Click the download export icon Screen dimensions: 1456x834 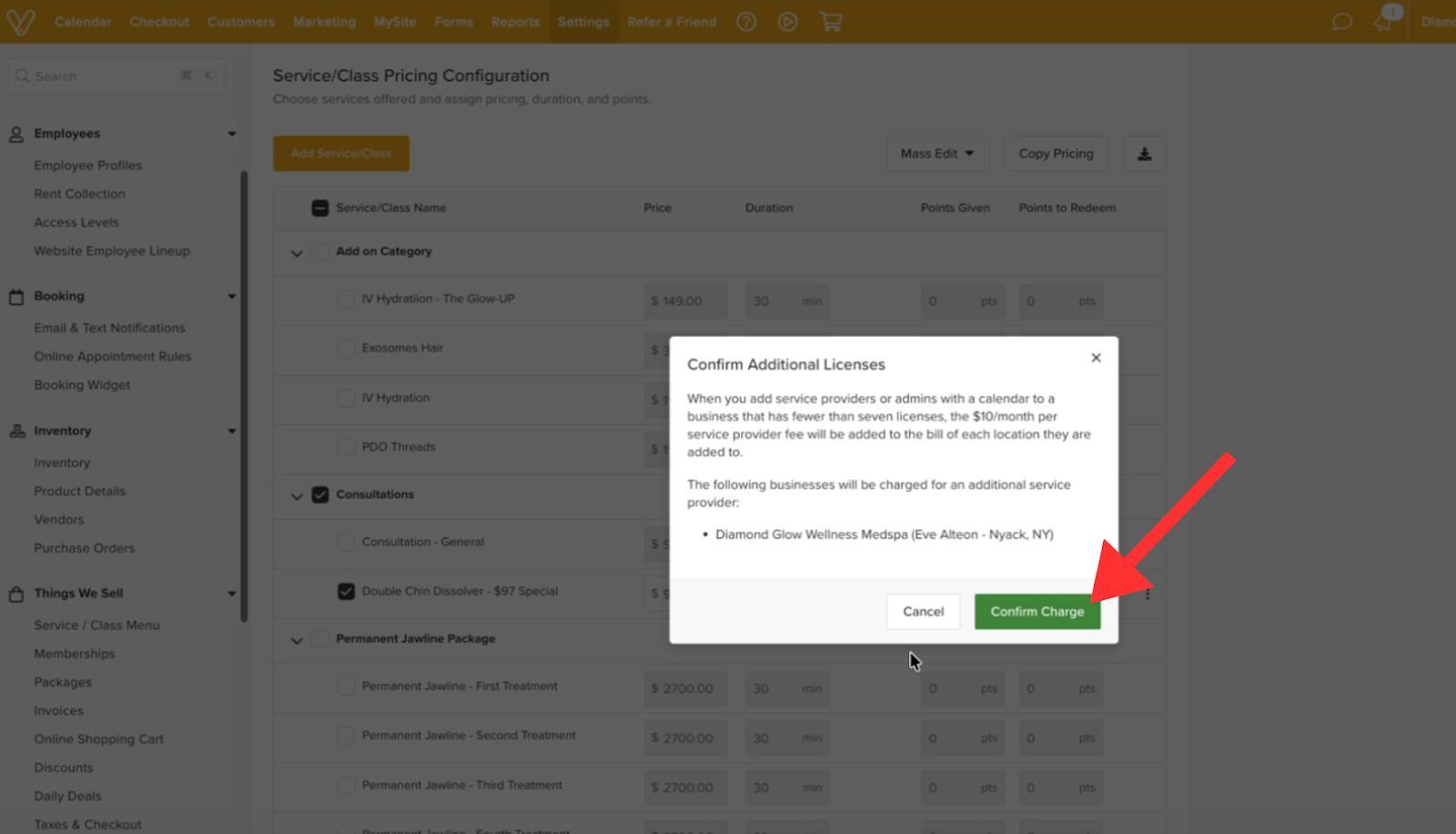point(1145,154)
